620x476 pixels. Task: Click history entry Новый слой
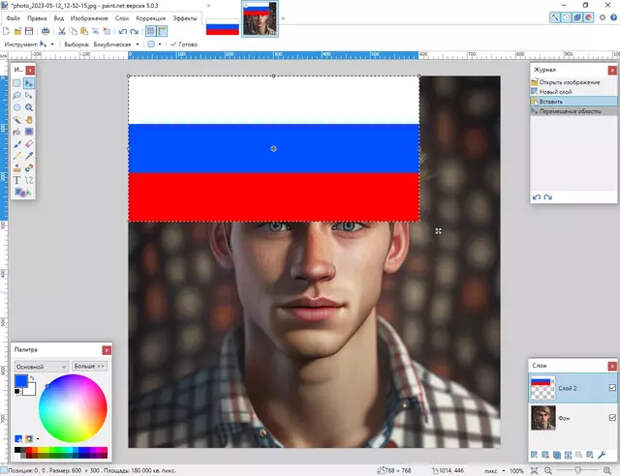click(573, 92)
